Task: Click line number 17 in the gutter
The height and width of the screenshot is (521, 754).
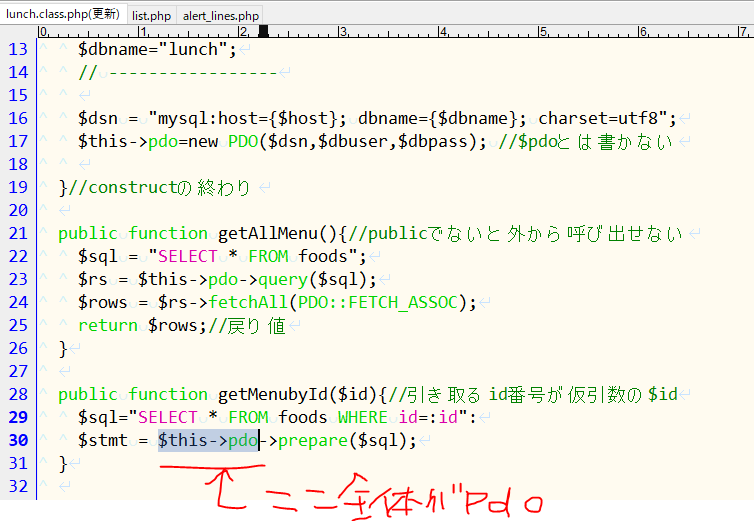Action: (18, 141)
